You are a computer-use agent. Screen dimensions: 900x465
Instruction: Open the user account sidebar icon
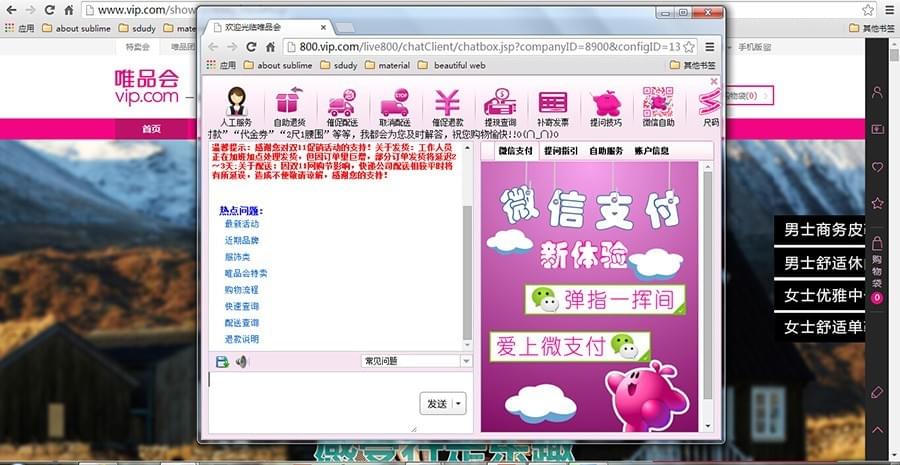pyautogui.click(x=877, y=92)
